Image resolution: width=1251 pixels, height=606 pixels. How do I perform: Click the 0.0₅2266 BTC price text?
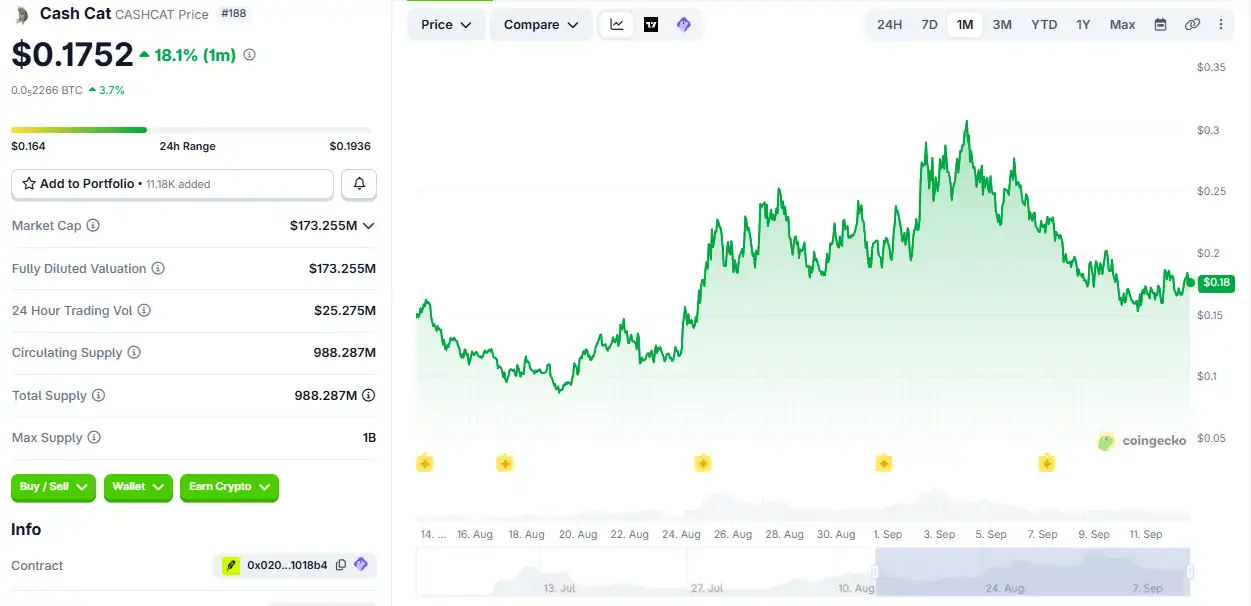(x=47, y=90)
